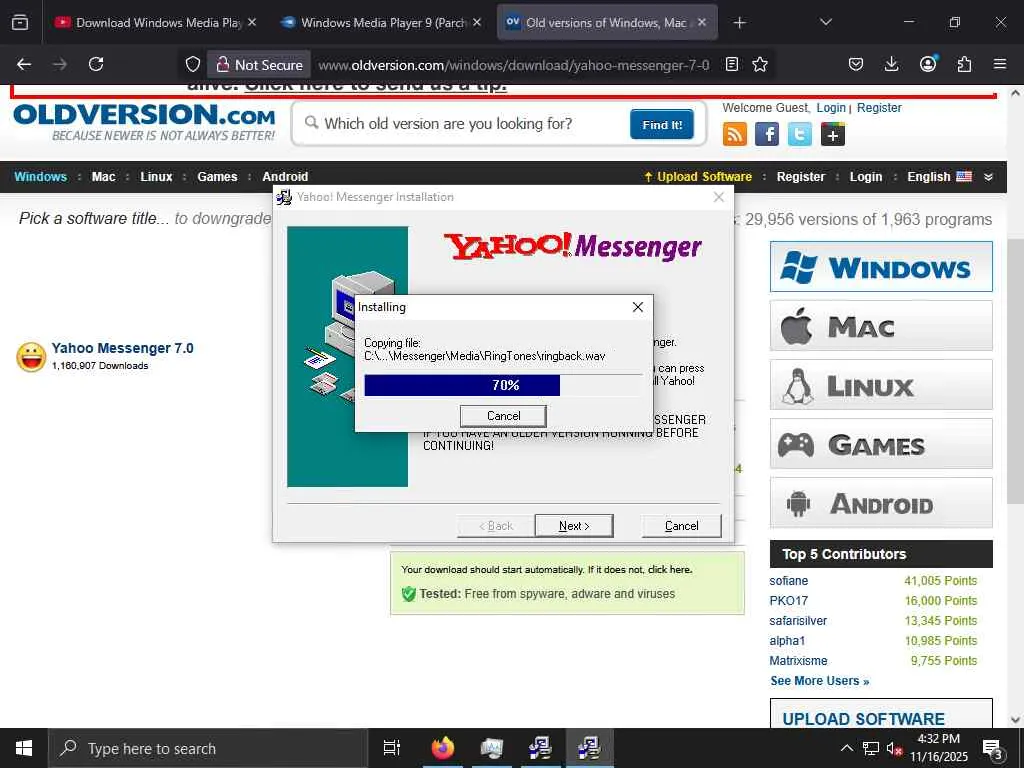Open RSS feed icon on OldVersion
This screenshot has height=768, width=1024.
click(735, 135)
